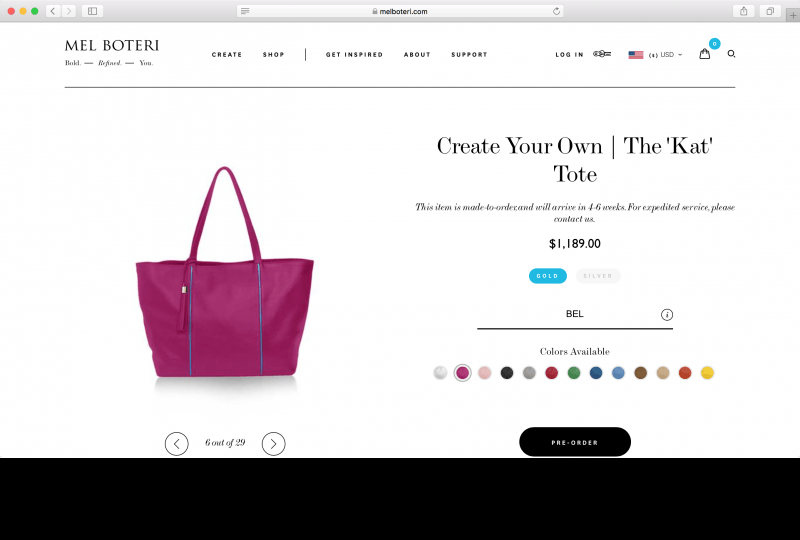Screen dimensions: 800x540
Task: Open the Create menu
Action: (x=227, y=55)
